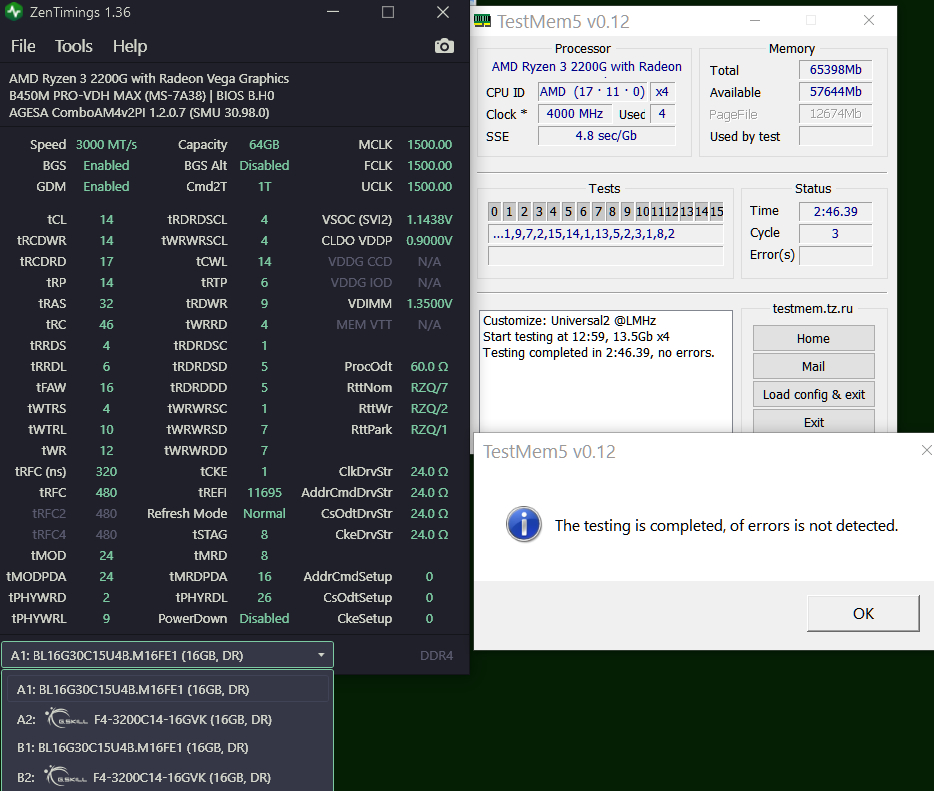Minimize the ZenTimings window
Image resolution: width=934 pixels, height=791 pixels.
point(333,12)
